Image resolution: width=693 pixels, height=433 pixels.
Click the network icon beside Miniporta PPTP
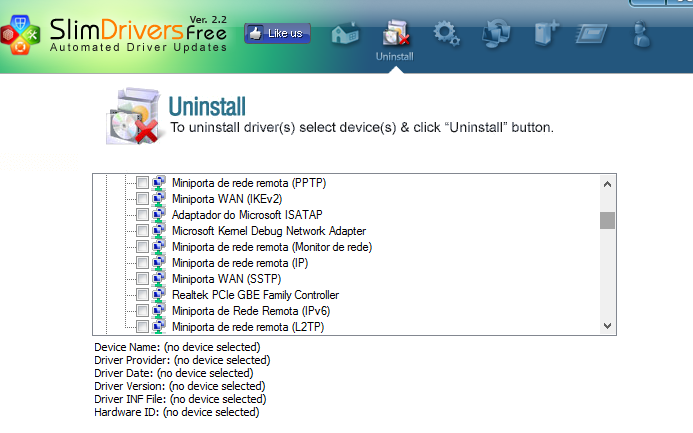159,182
